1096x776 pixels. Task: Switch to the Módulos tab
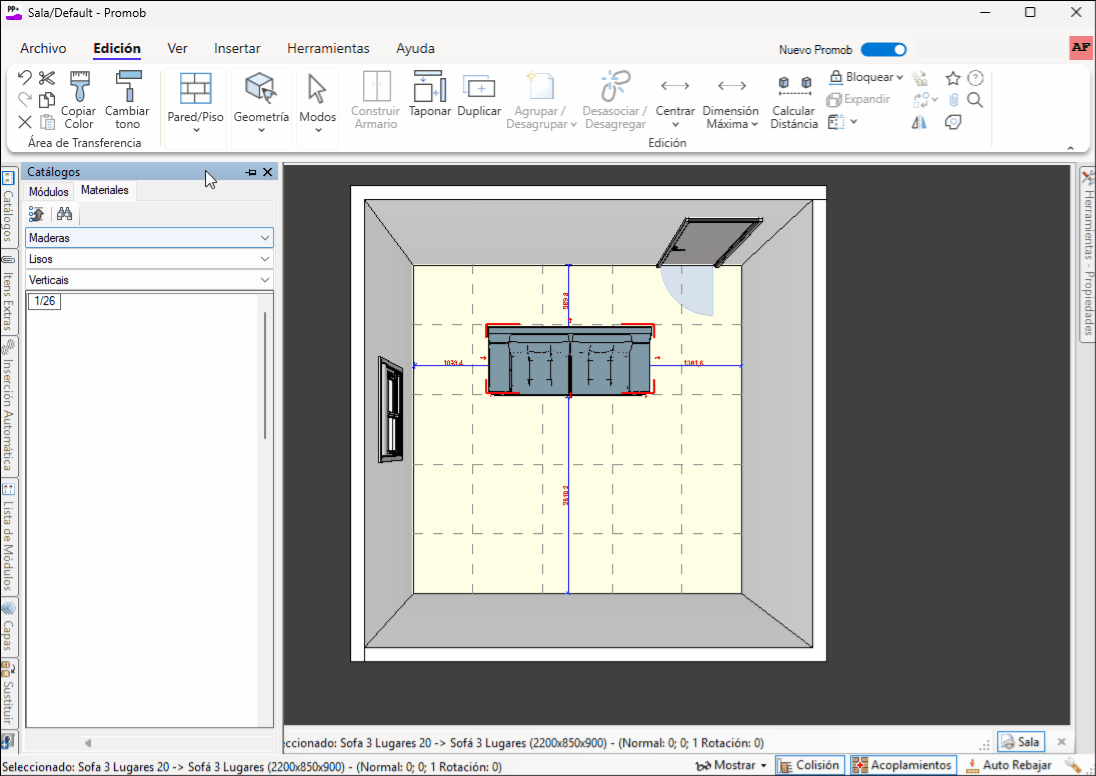click(x=48, y=191)
